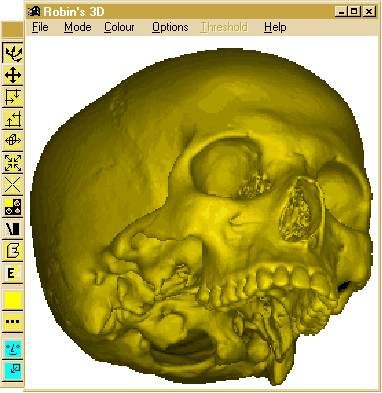
Task: Open the four-quadrant views icon
Action: [x=13, y=207]
